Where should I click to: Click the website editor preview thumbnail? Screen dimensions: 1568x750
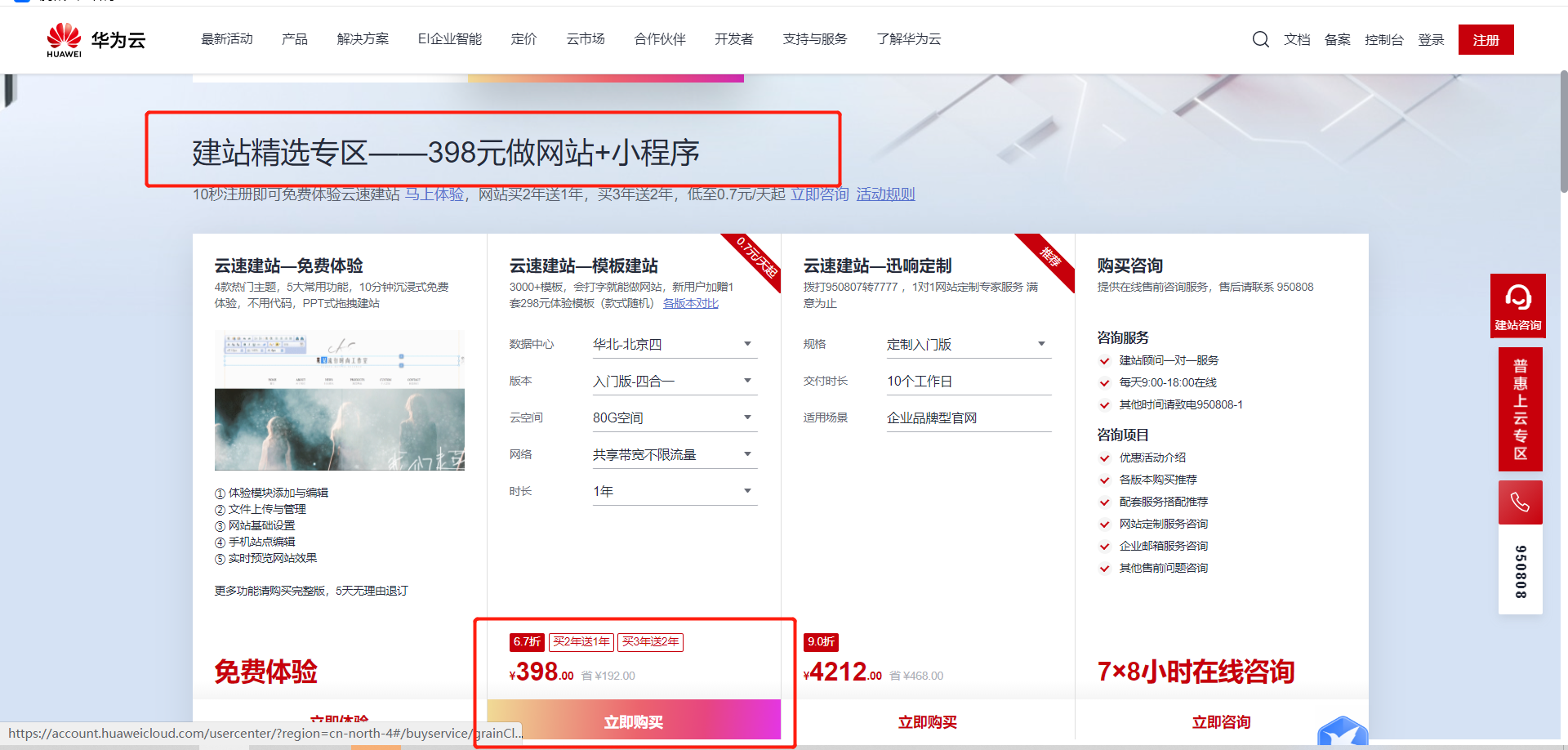click(x=340, y=400)
